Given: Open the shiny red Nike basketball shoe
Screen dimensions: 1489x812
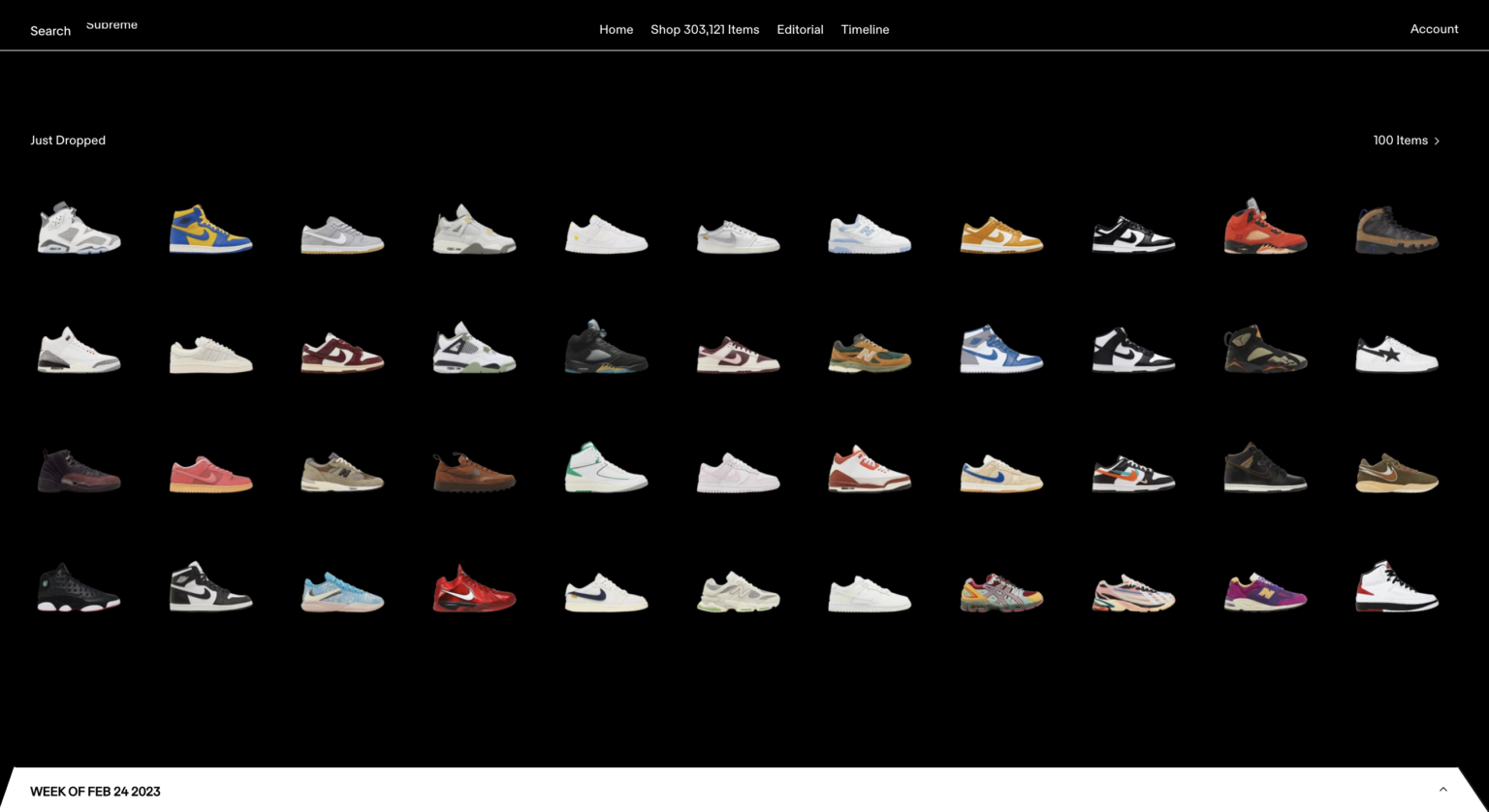Looking at the screenshot, I should [474, 589].
